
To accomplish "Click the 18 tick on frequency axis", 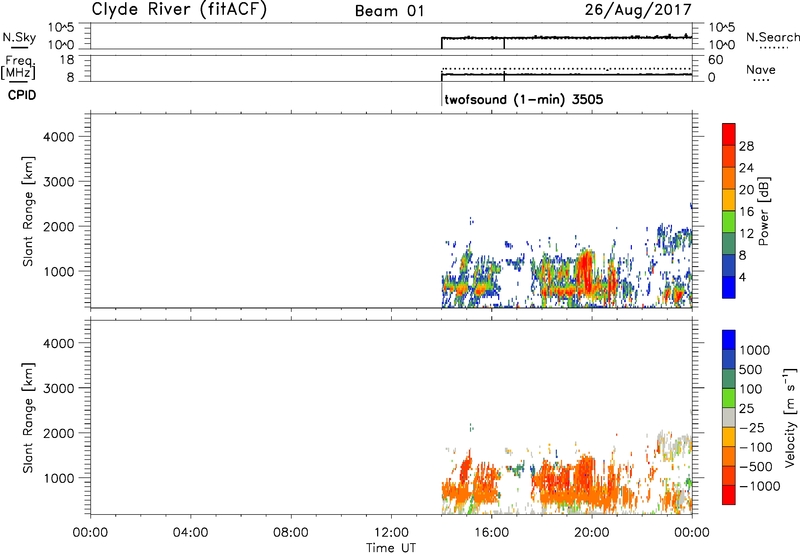I will (x=67, y=60).
